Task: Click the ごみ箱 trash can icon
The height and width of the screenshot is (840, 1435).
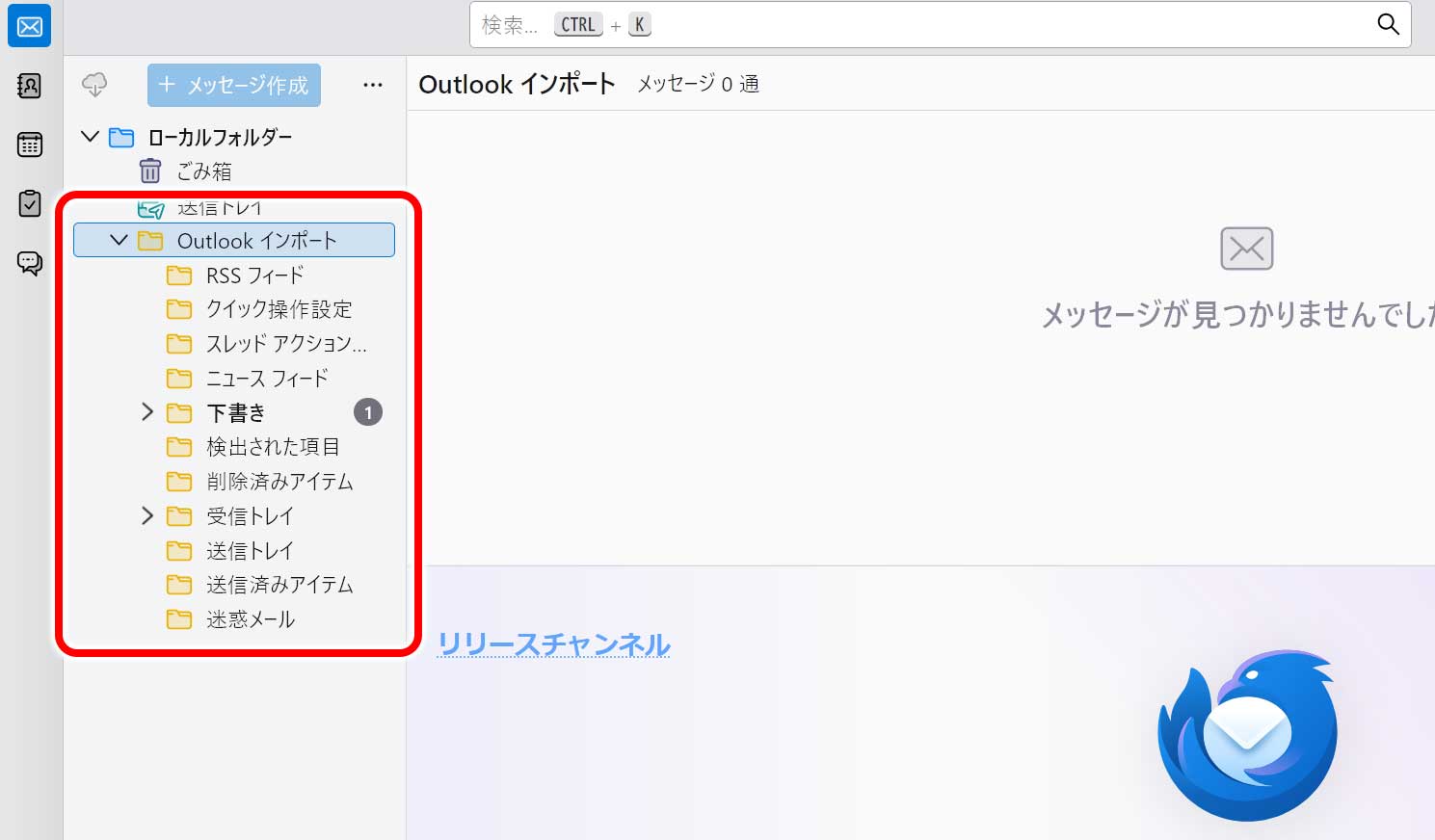Action: pos(150,171)
